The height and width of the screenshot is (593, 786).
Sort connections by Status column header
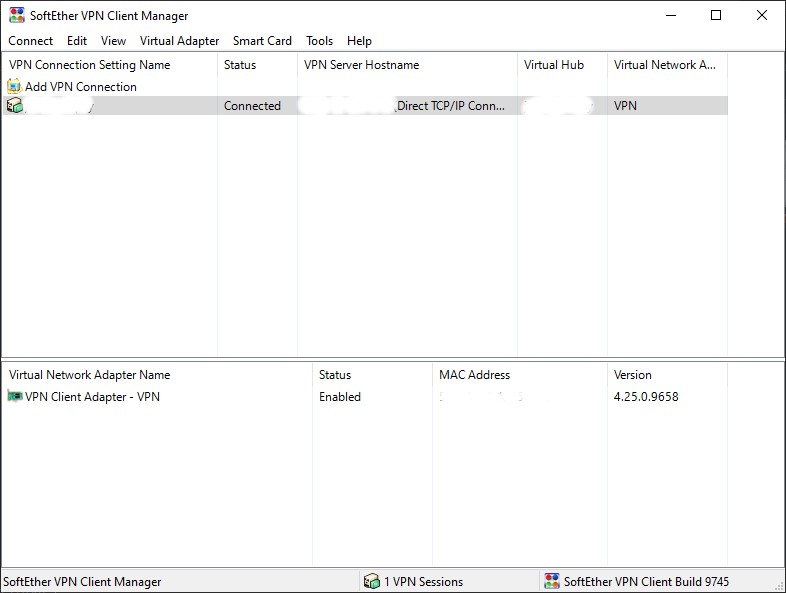[x=258, y=65]
